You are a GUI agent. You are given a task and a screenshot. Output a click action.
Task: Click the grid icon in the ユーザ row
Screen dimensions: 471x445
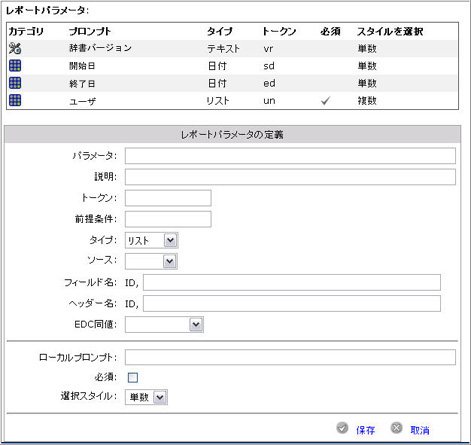15,100
